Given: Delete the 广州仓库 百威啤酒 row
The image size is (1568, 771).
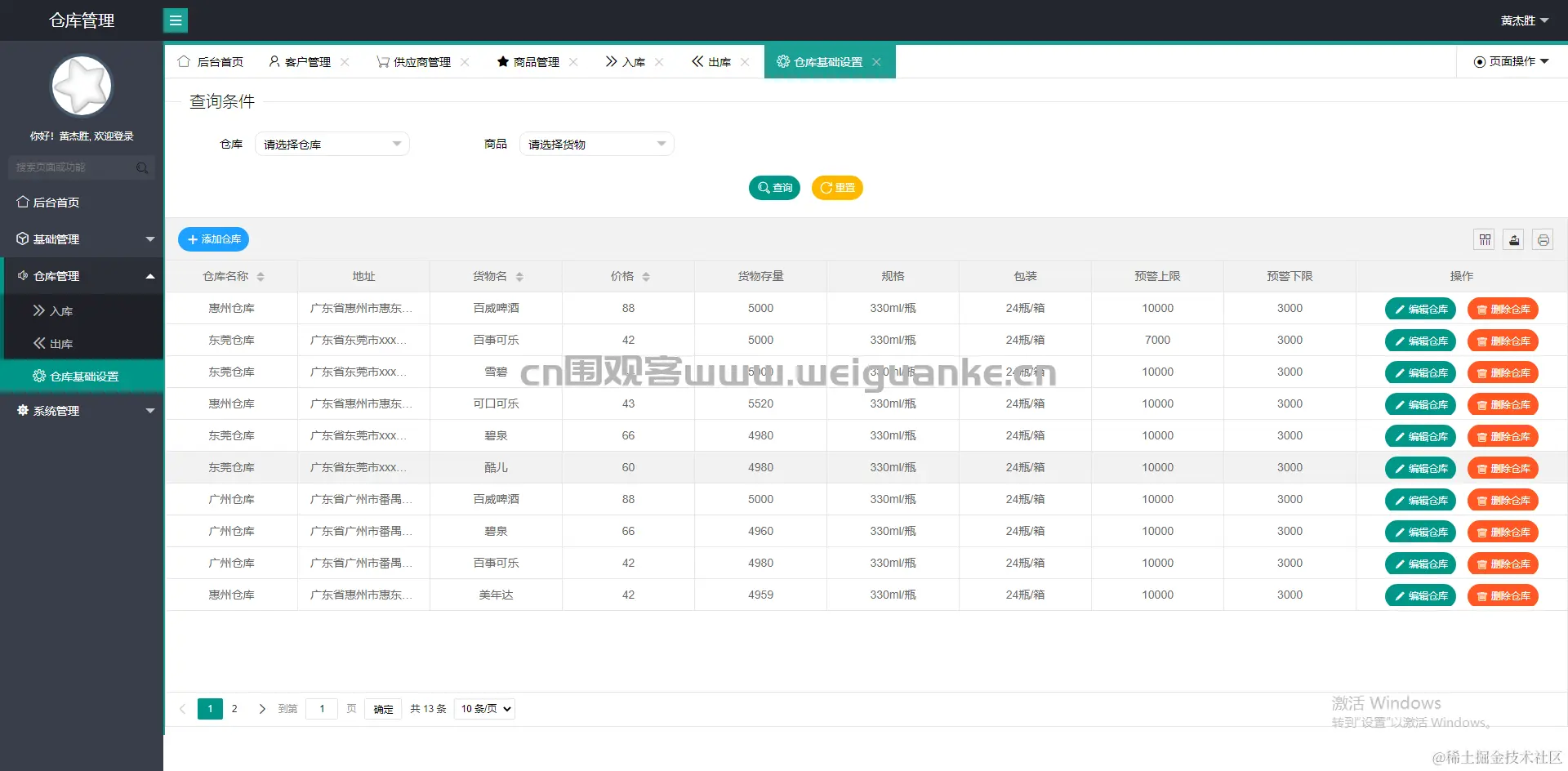Looking at the screenshot, I should (x=1503, y=501).
